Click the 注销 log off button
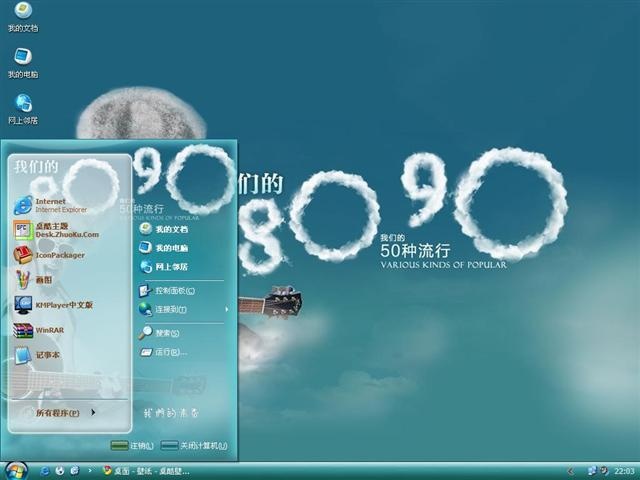Screen dimensions: 640x480 (x=132, y=446)
